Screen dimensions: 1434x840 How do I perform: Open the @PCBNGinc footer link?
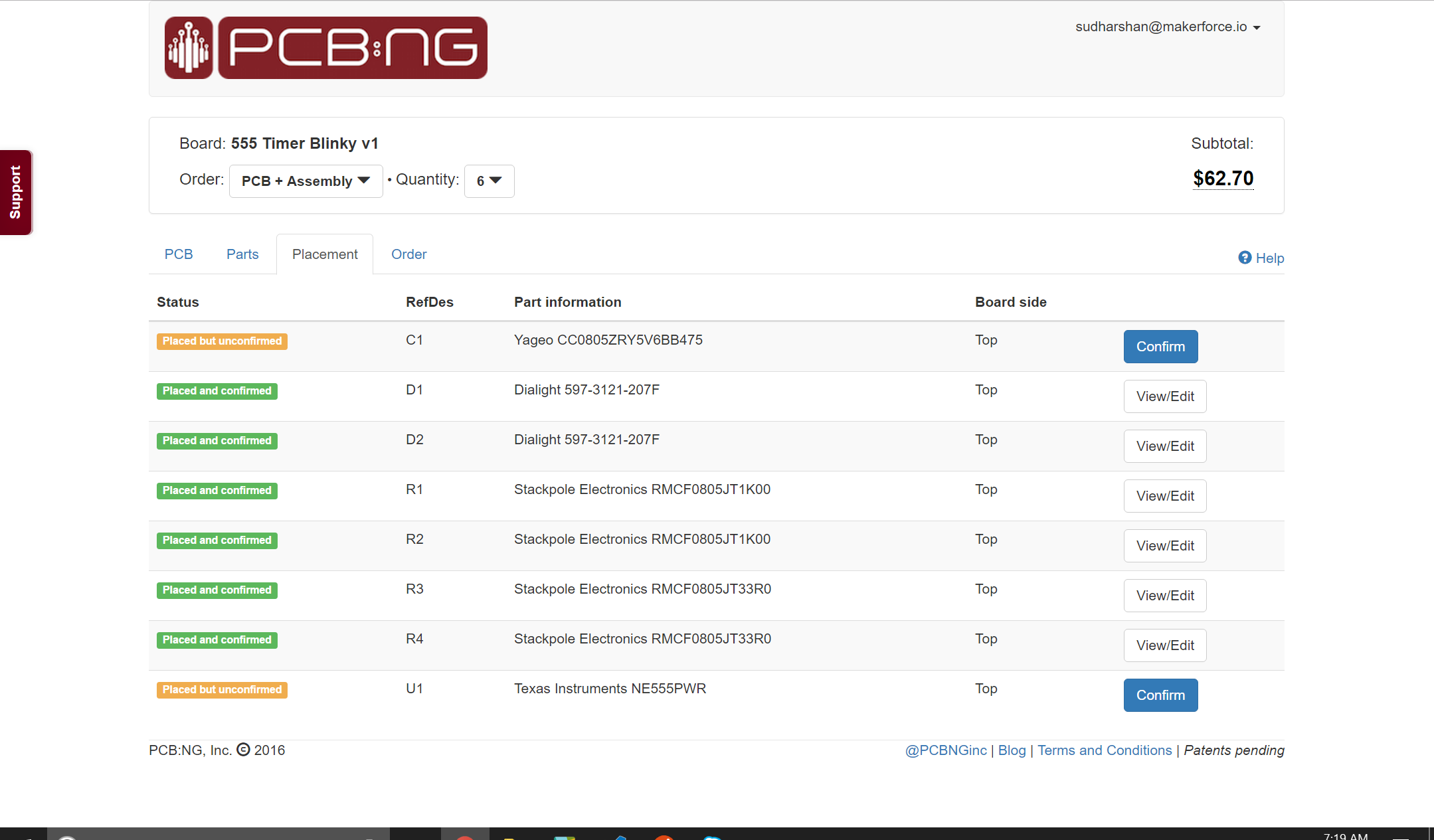pos(946,750)
